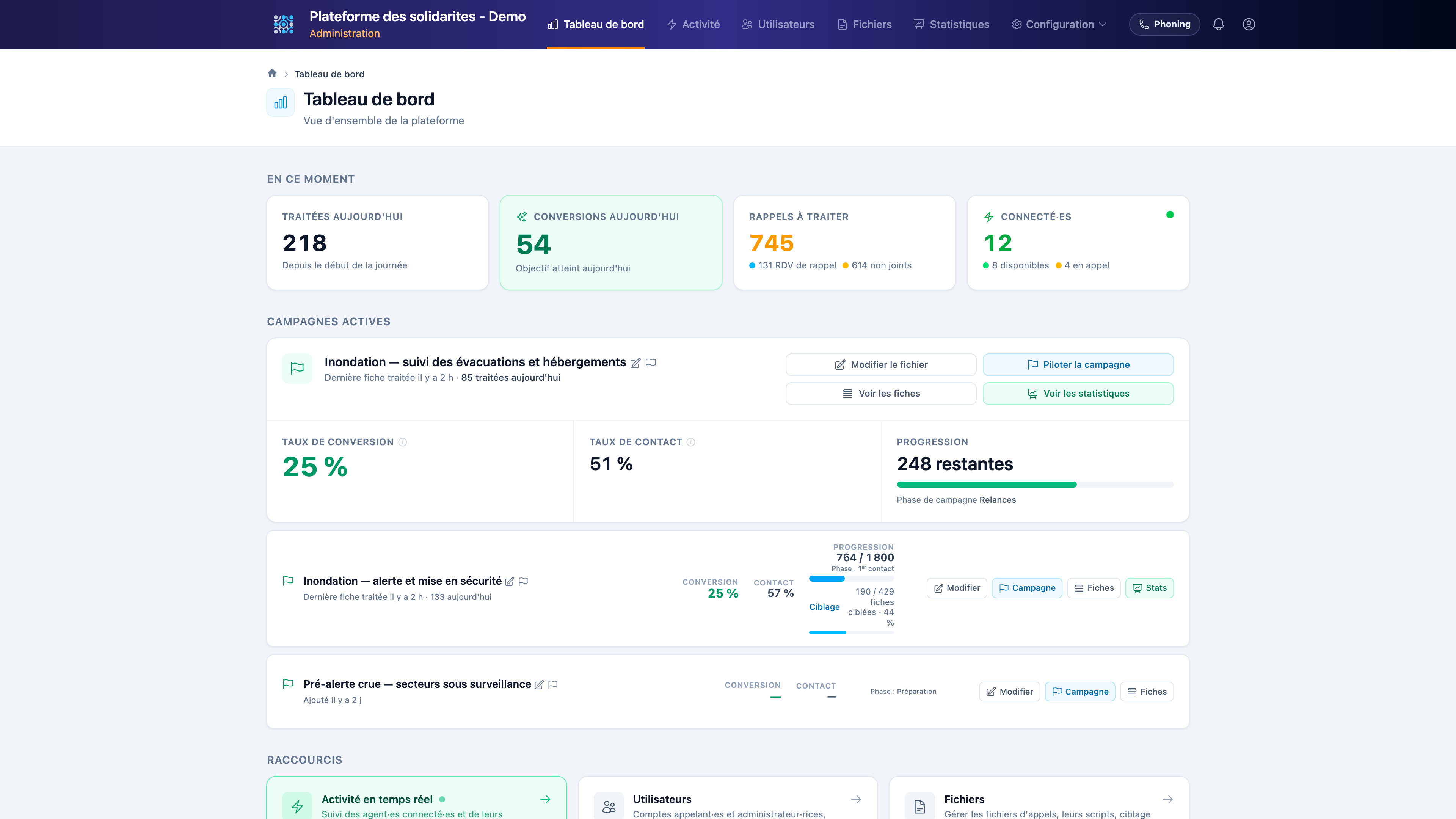
Task: Click Tableau de bord breadcrumb text
Action: click(x=329, y=74)
